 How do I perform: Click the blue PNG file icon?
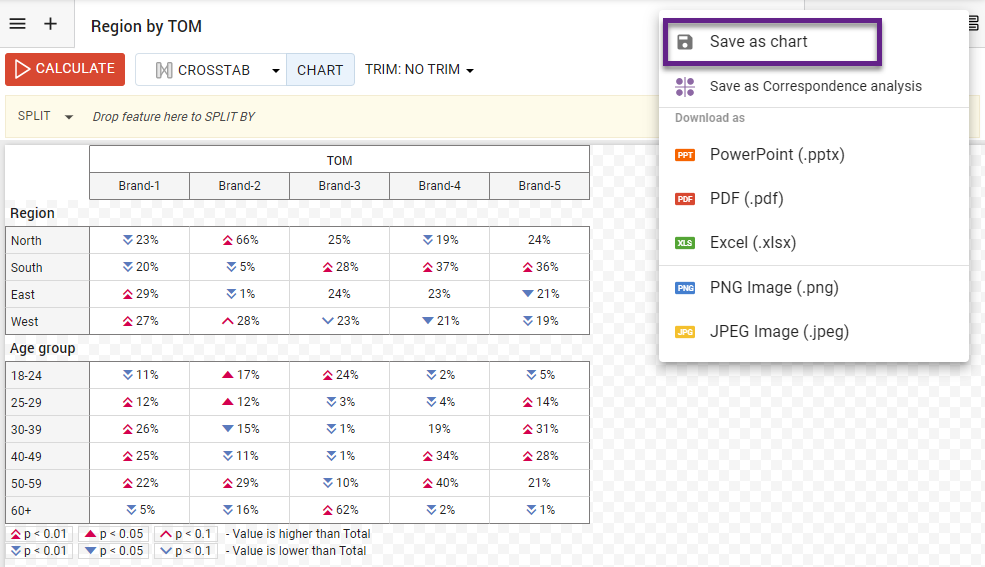point(685,288)
